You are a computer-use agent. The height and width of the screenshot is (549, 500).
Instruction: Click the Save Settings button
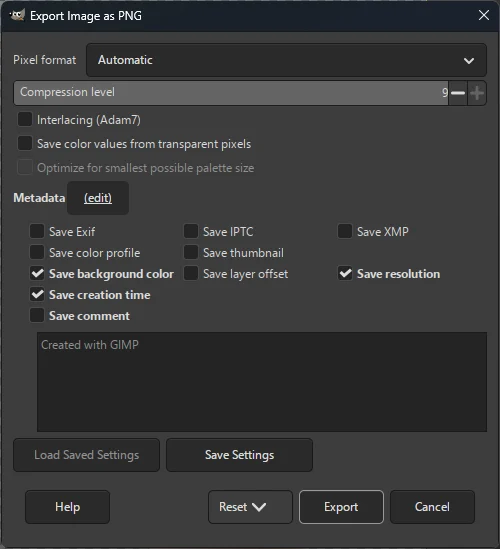(239, 455)
